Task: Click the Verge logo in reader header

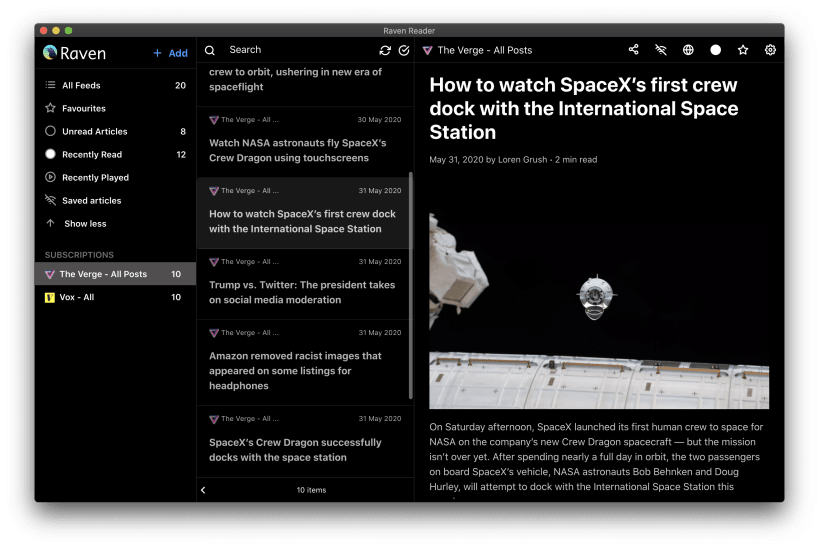Action: coord(427,50)
